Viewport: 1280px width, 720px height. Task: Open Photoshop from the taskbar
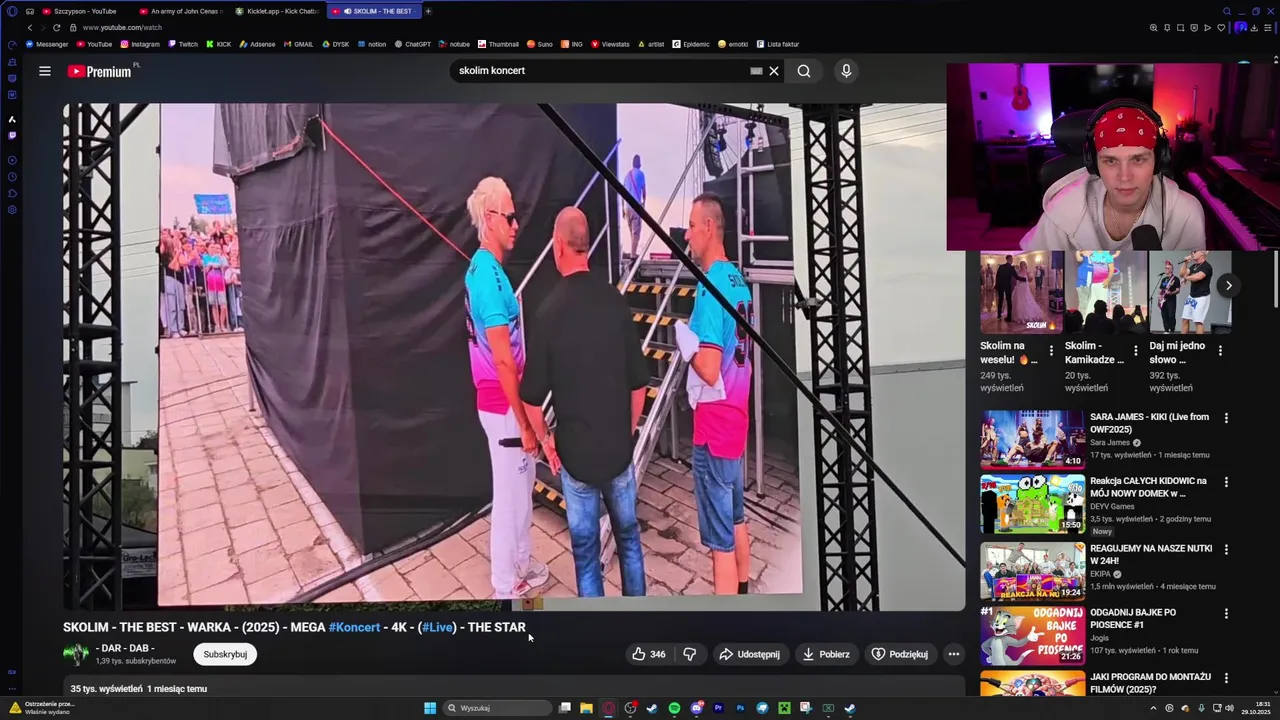[740, 708]
